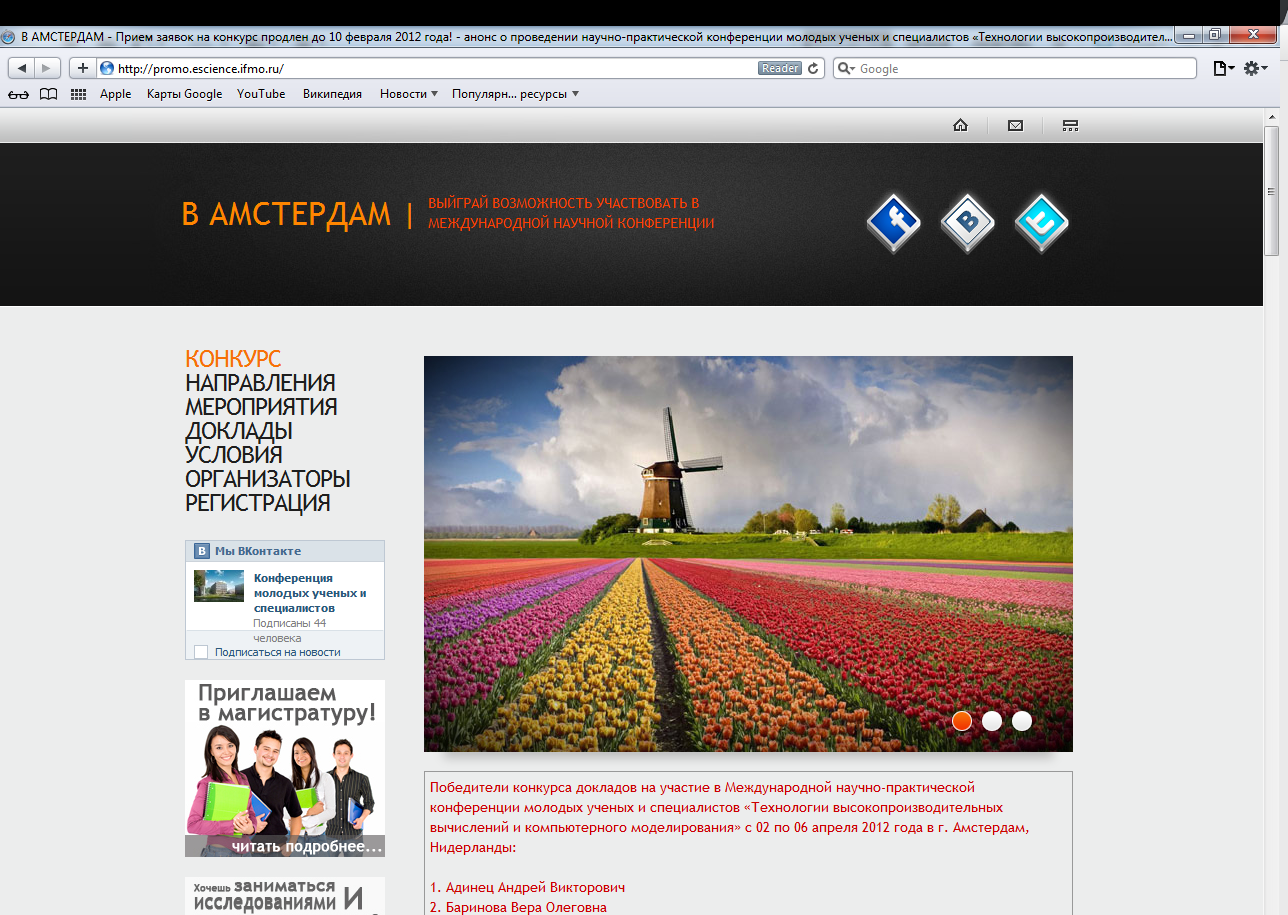
Task: Click 'читать подробнее...' on the magistracy banner
Action: click(307, 847)
